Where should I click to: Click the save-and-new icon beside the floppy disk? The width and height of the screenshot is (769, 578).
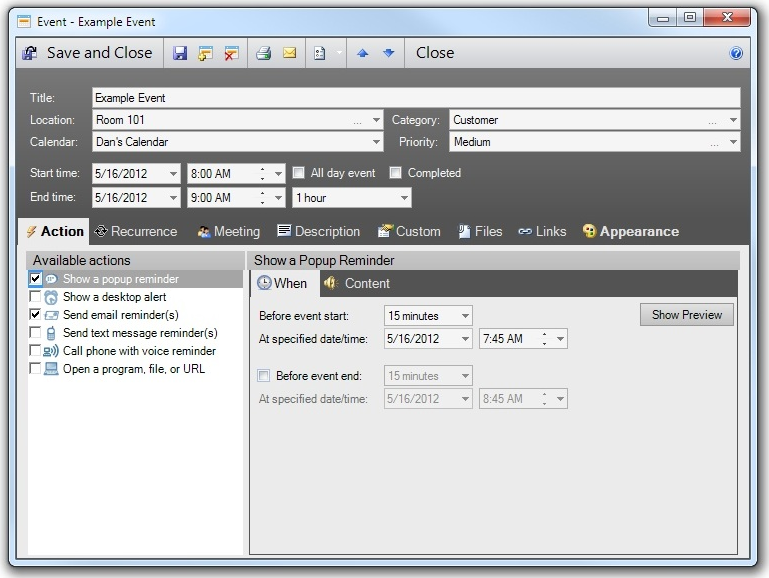pyautogui.click(x=206, y=53)
